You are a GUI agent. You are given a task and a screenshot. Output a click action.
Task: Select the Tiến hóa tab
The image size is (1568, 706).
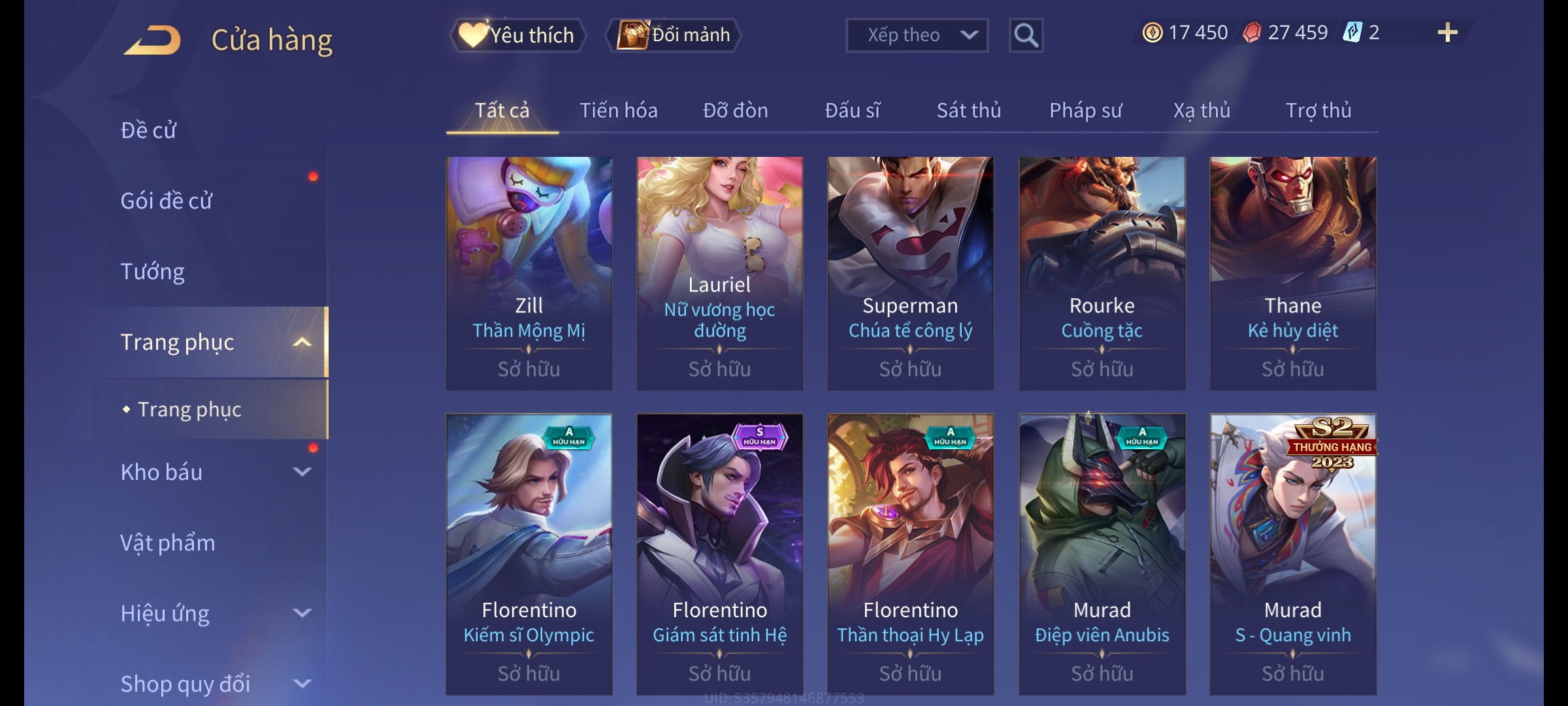[x=619, y=110]
